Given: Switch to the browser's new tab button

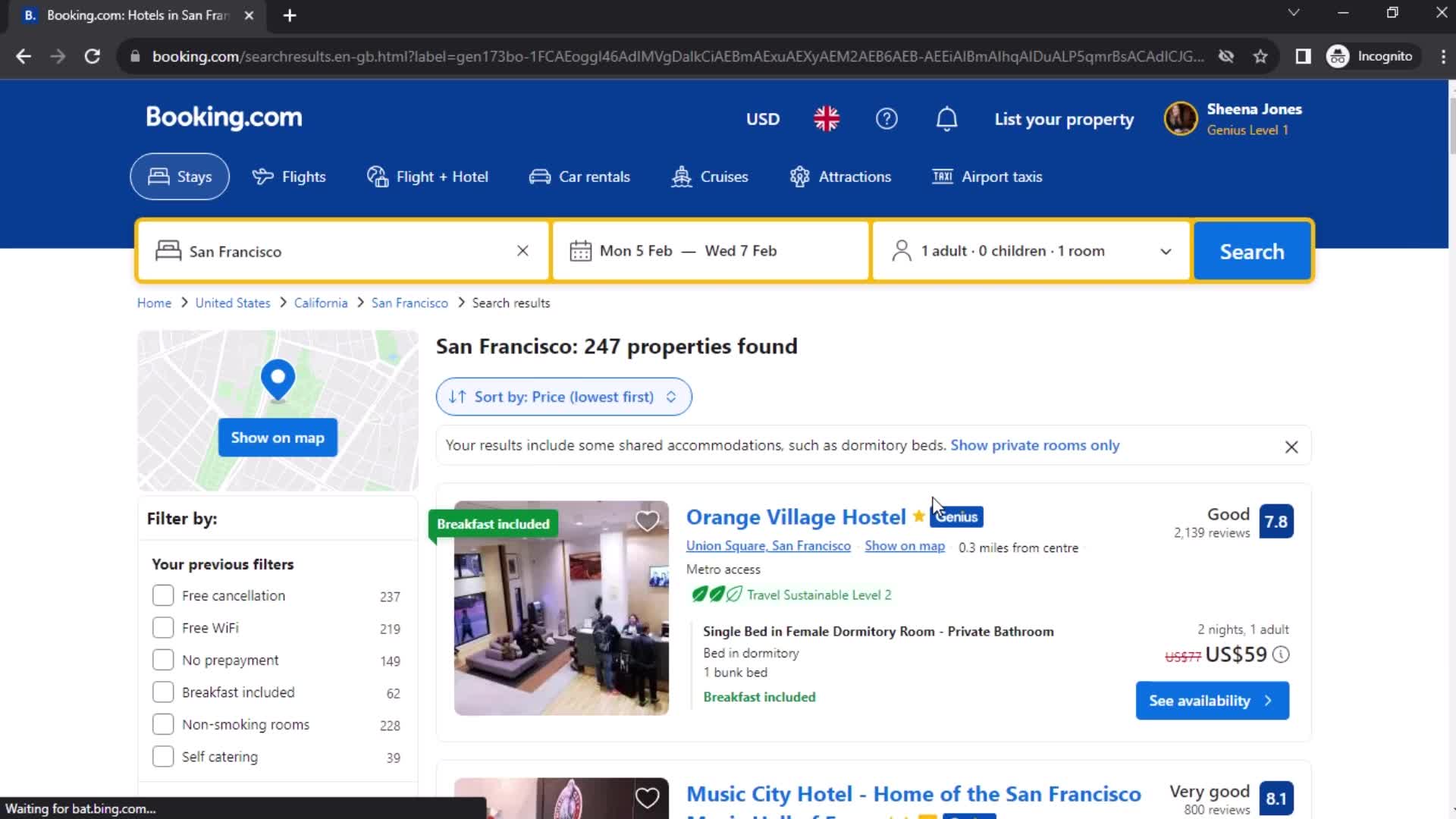Looking at the screenshot, I should click(290, 15).
